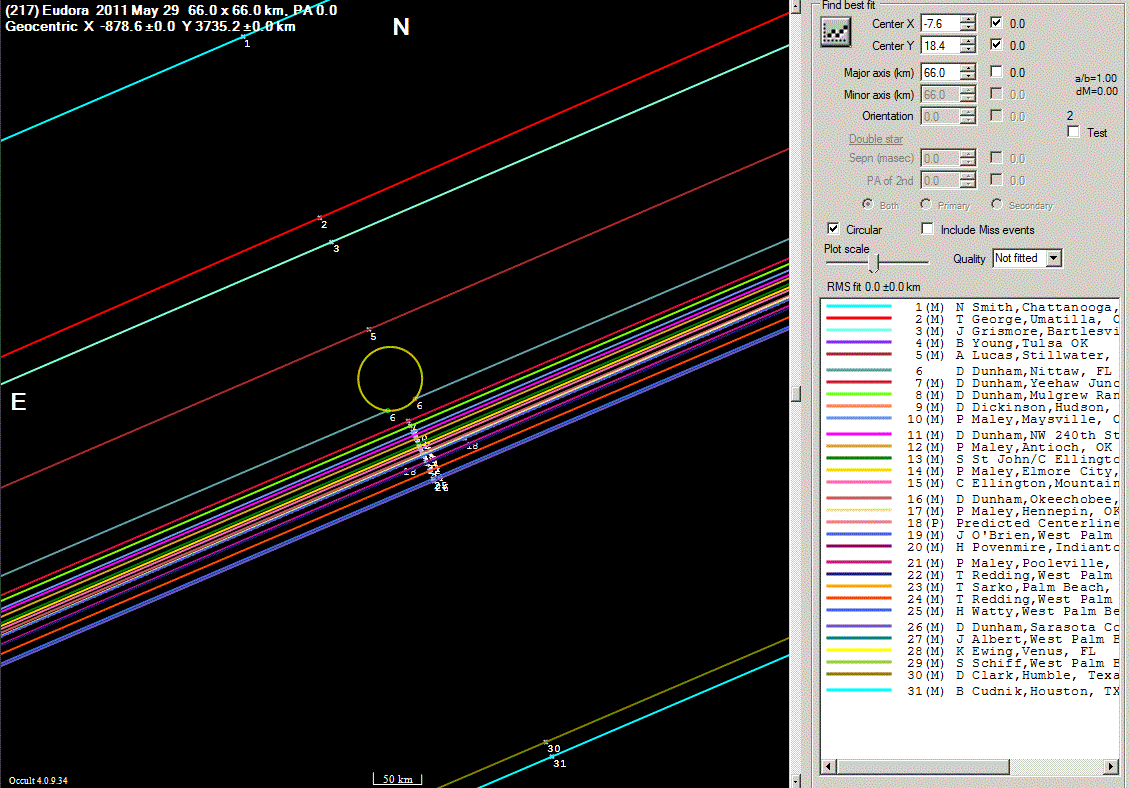Click left arrow of the observer list scrollbar
This screenshot has height=788, width=1129.
click(829, 766)
